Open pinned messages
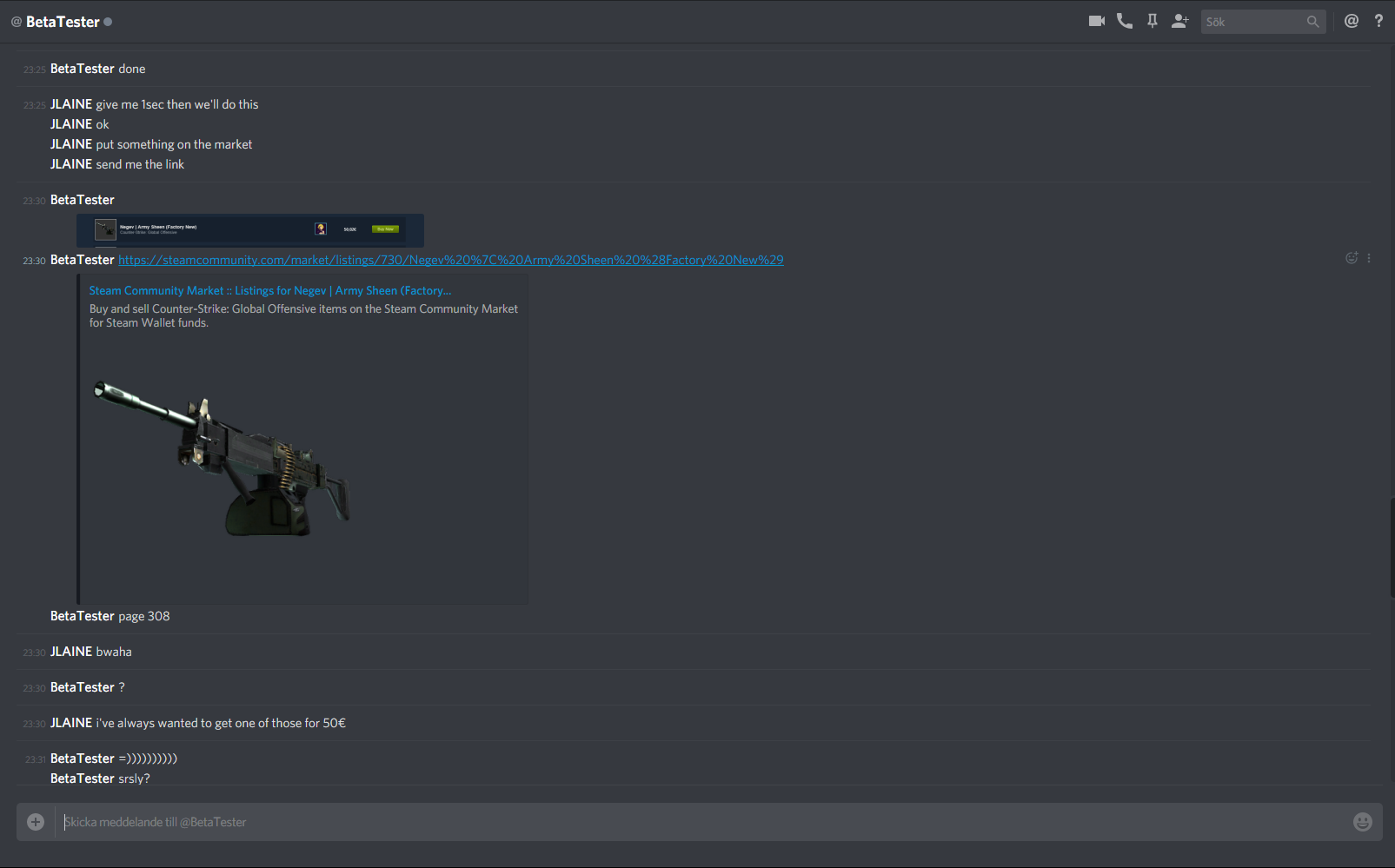The width and height of the screenshot is (1395, 868). [x=1153, y=21]
